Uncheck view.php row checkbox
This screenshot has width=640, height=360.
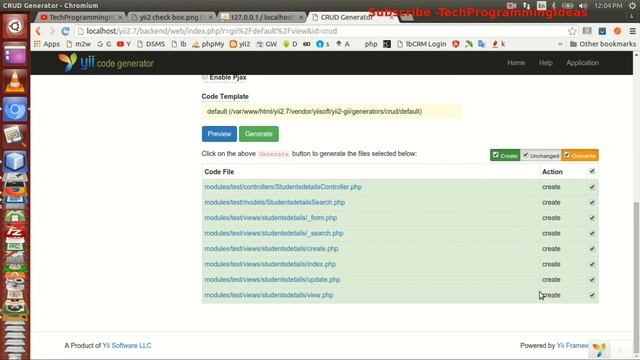pyautogui.click(x=592, y=295)
